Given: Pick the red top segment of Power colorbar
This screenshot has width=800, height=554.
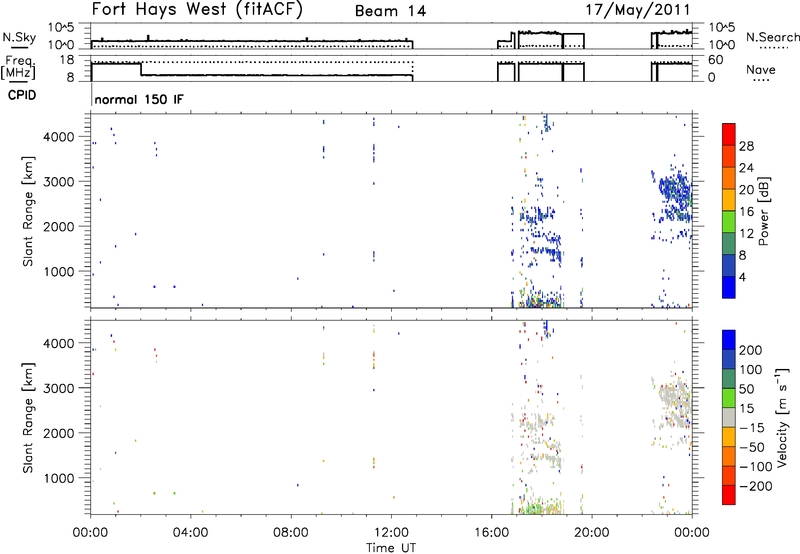Looking at the screenshot, I should point(729,134).
